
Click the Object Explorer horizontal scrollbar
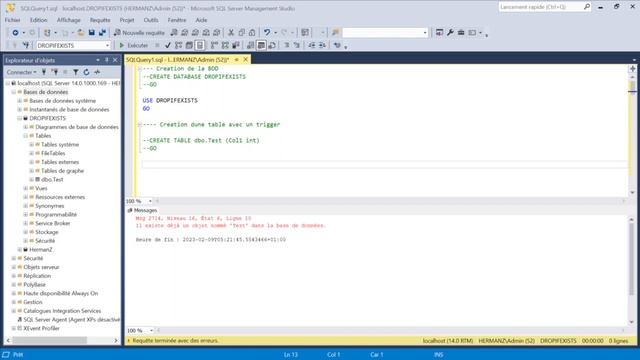point(49,340)
